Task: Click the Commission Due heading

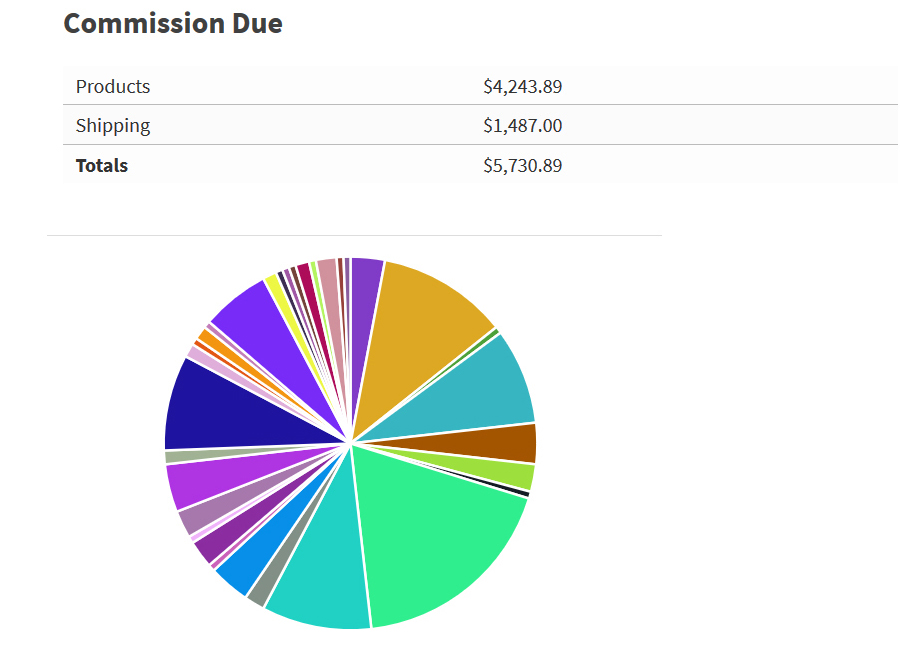Action: (173, 23)
